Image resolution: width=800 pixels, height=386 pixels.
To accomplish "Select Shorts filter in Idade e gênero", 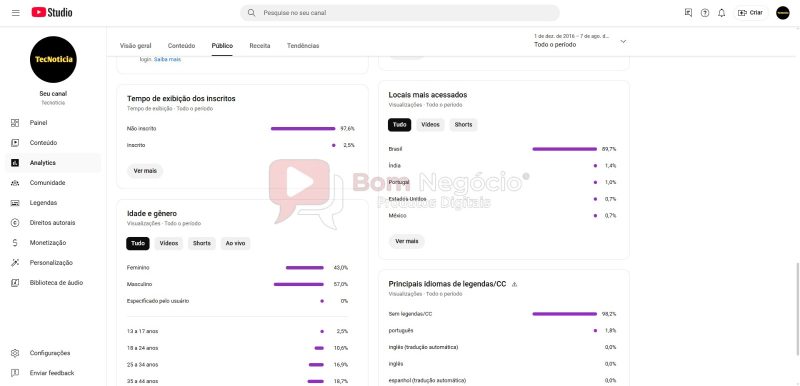I will tap(202, 244).
